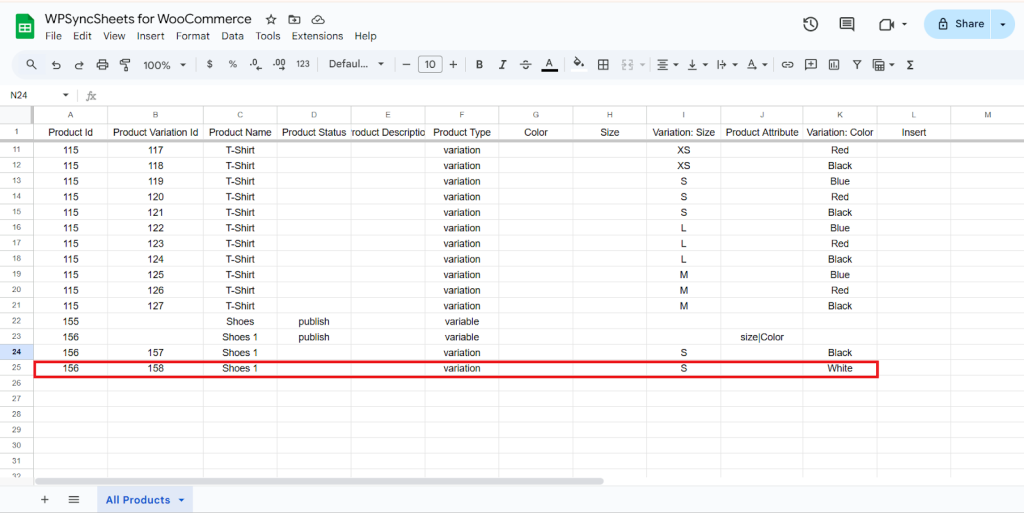Click the White cell in row 25
The width and height of the screenshot is (1024, 513).
[x=840, y=368]
